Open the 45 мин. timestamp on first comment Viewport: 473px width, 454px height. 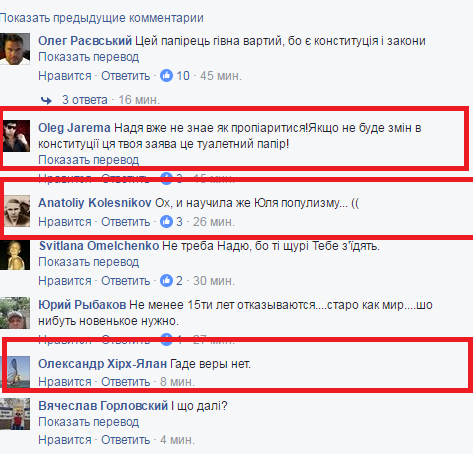221,76
